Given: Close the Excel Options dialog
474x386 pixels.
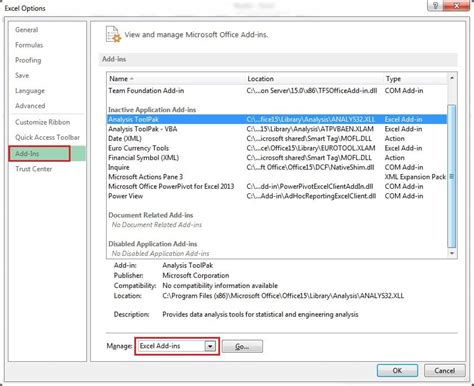Looking at the screenshot, I should (x=457, y=6).
